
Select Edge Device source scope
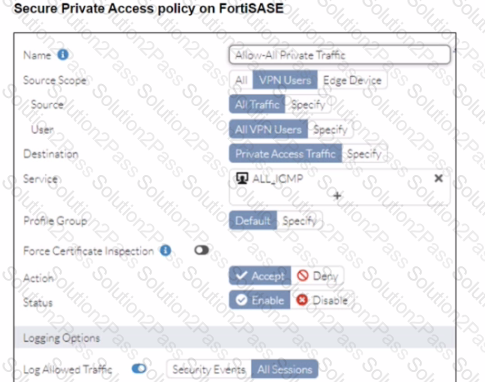(352, 80)
